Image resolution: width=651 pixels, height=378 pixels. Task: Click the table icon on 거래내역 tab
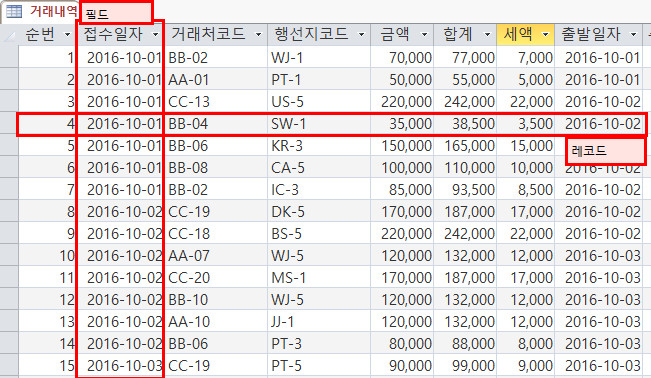point(14,12)
